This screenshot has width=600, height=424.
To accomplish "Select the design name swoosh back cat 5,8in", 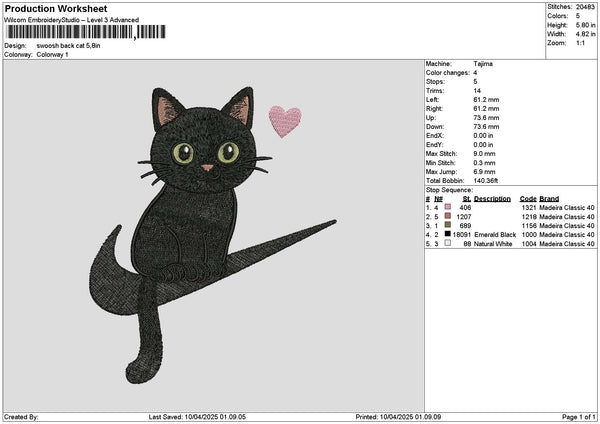I will [68, 46].
